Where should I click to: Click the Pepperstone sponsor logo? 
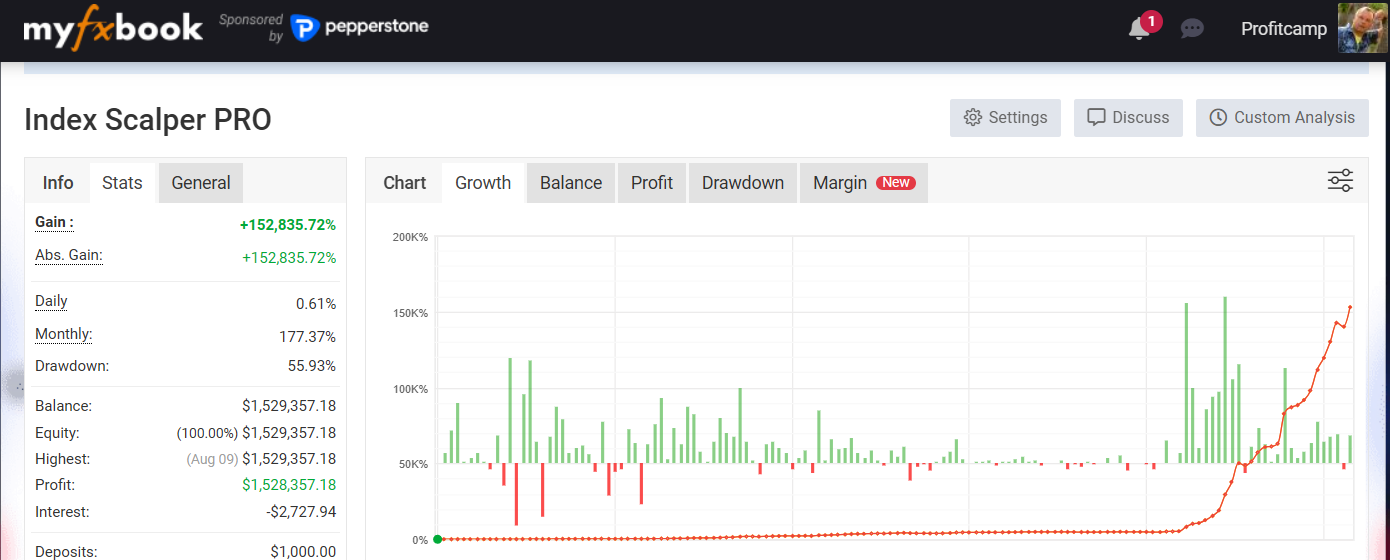(359, 27)
